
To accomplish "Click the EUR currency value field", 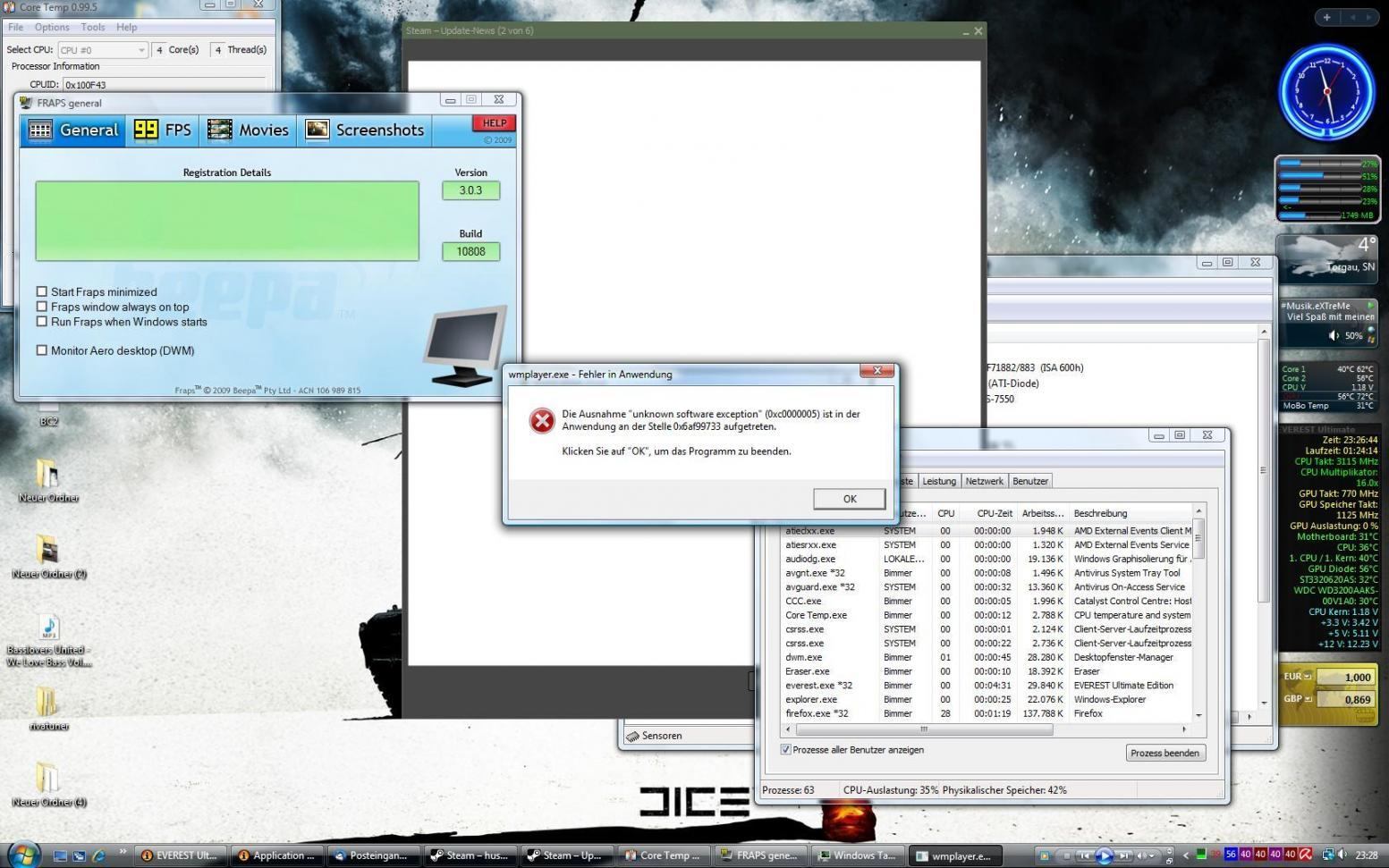I will pos(1345,677).
